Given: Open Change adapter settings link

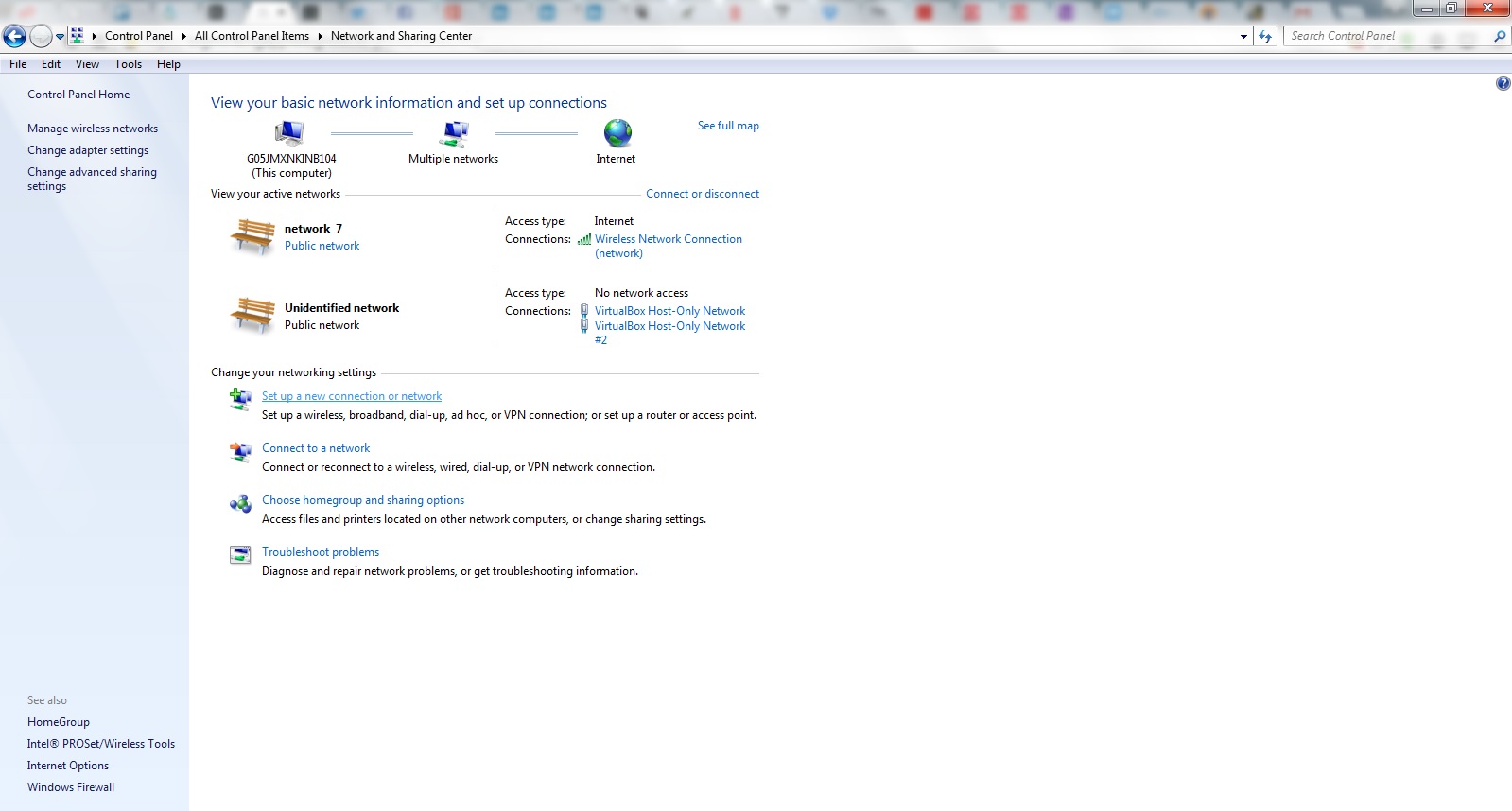Looking at the screenshot, I should (88, 150).
